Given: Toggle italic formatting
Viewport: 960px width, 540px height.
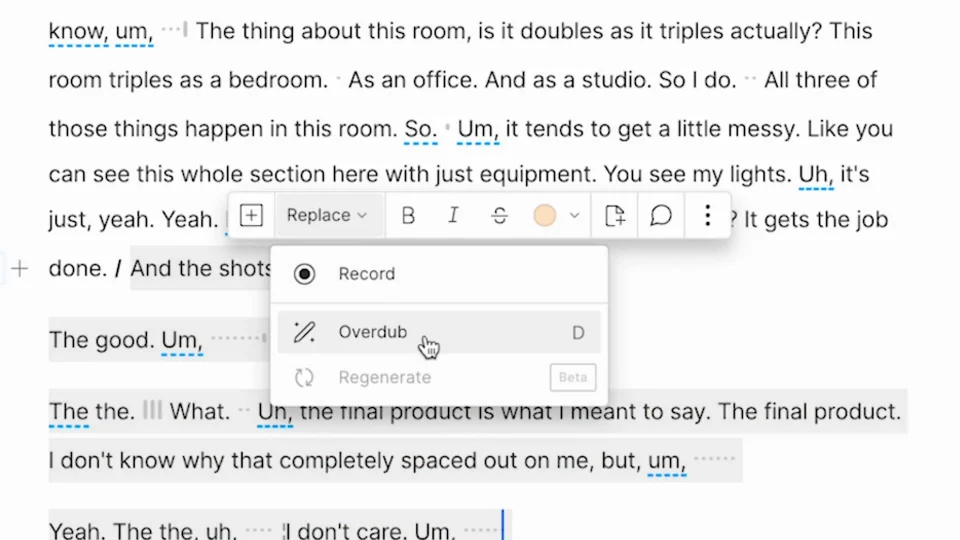Looking at the screenshot, I should [x=453, y=216].
